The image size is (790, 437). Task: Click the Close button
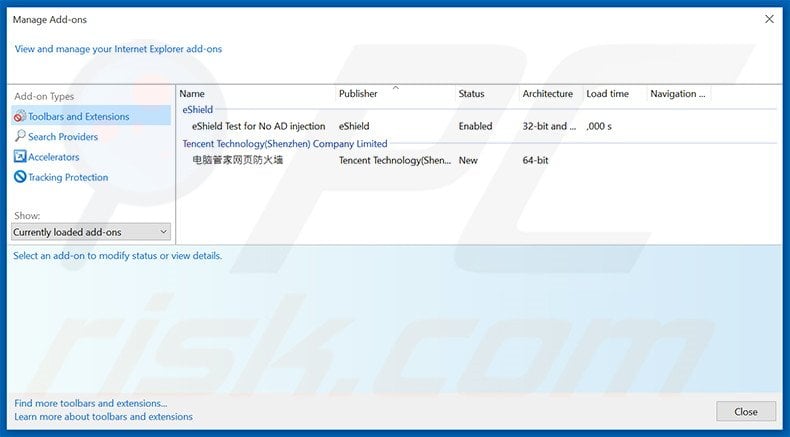coord(746,412)
